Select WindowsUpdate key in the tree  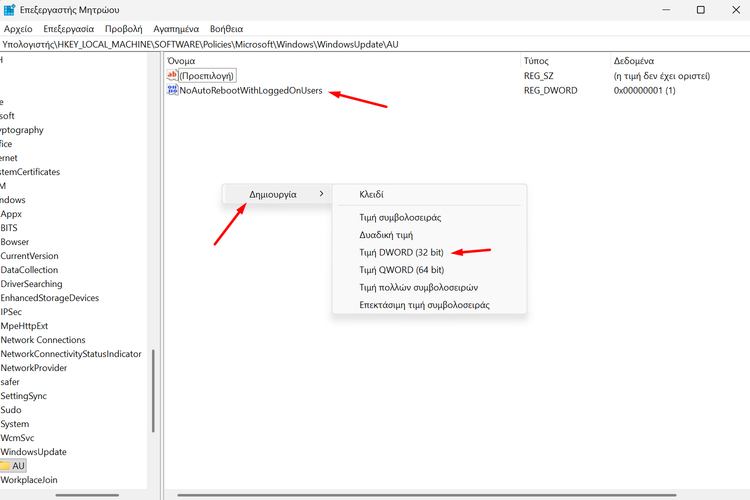[x=33, y=452]
